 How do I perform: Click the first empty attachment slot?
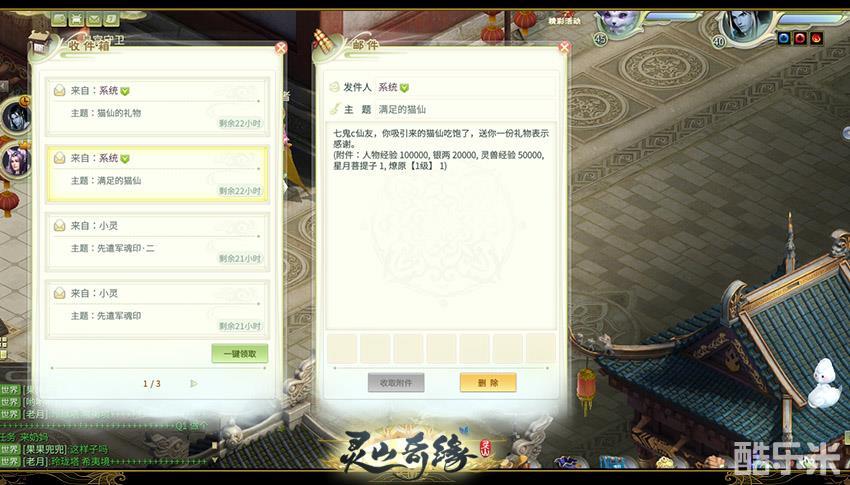pyautogui.click(x=342, y=348)
